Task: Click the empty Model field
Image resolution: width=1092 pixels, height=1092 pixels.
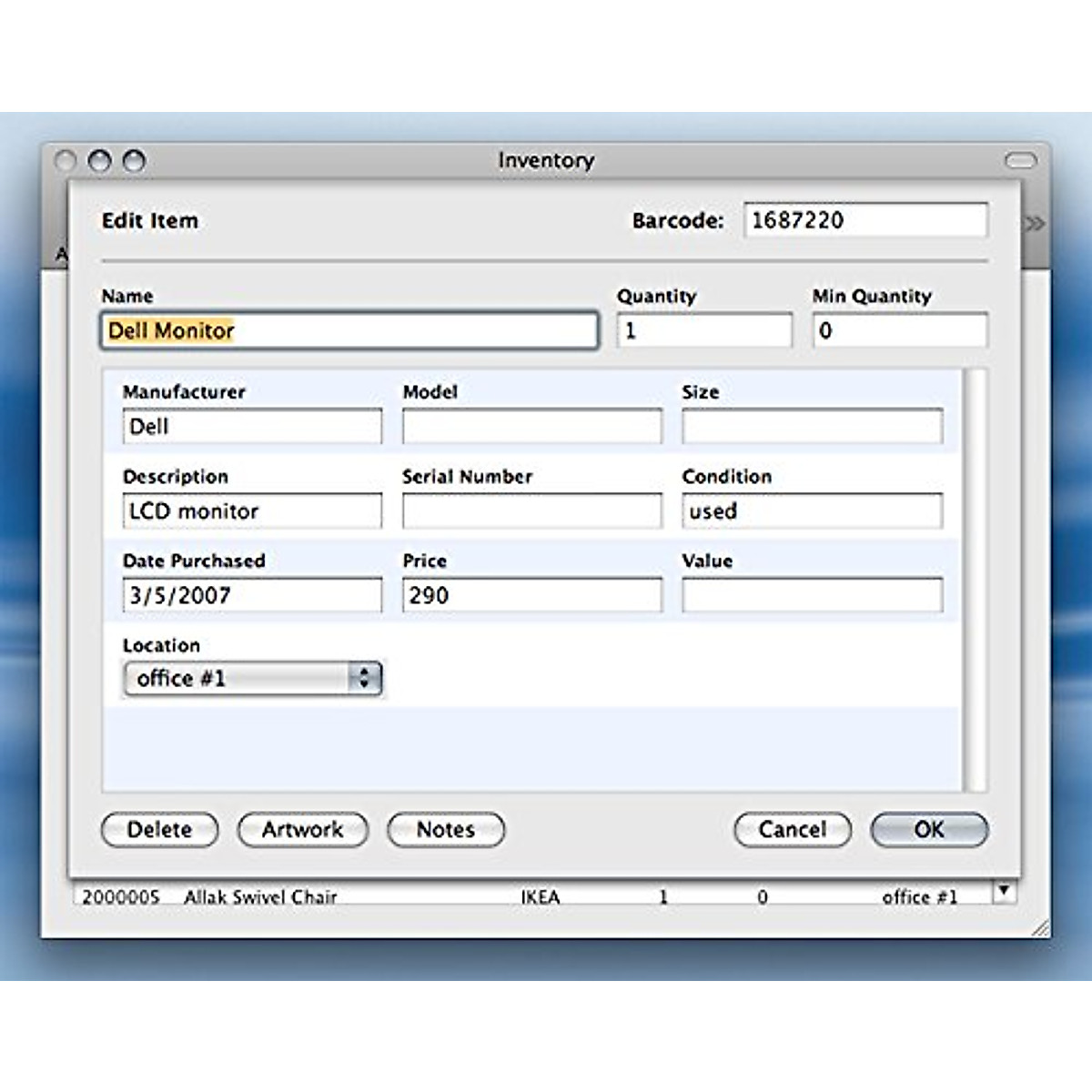Action: pos(531,427)
